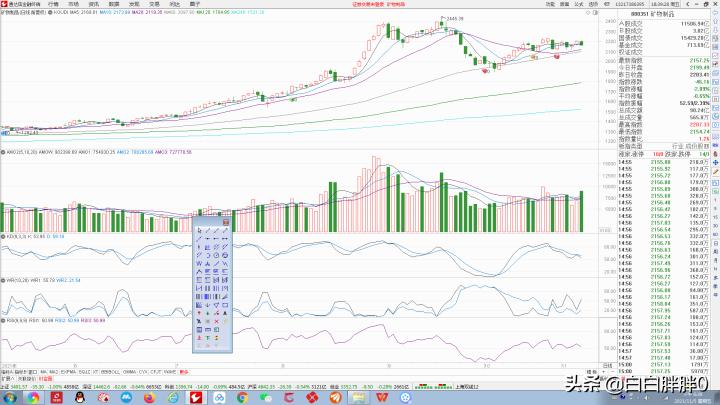Select the rectangle drawing tool in palette
The height and width of the screenshot is (405, 720).
click(225, 305)
